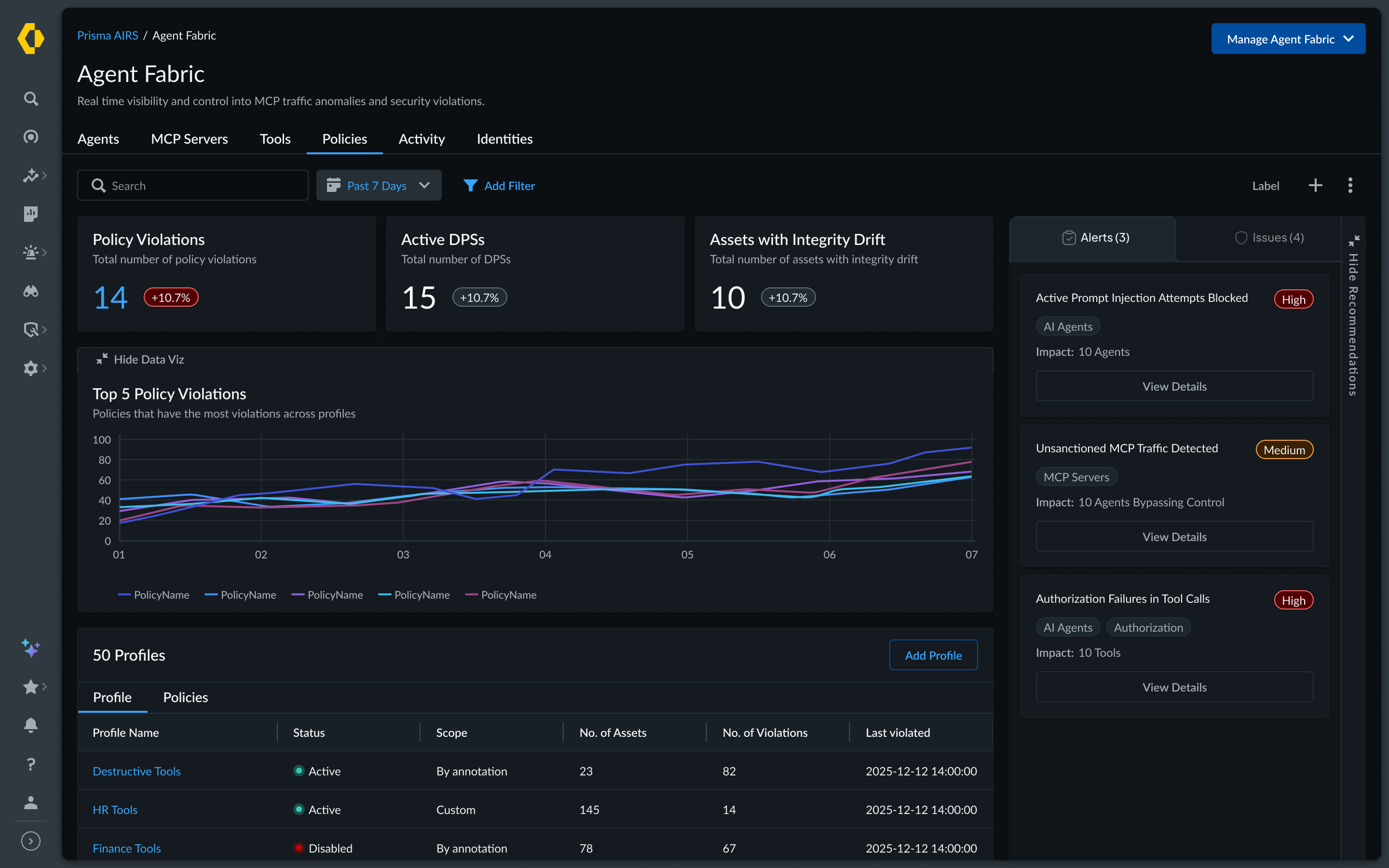This screenshot has width=1389, height=868.
Task: Expand the gear settings sidebar chevron
Action: (45, 368)
